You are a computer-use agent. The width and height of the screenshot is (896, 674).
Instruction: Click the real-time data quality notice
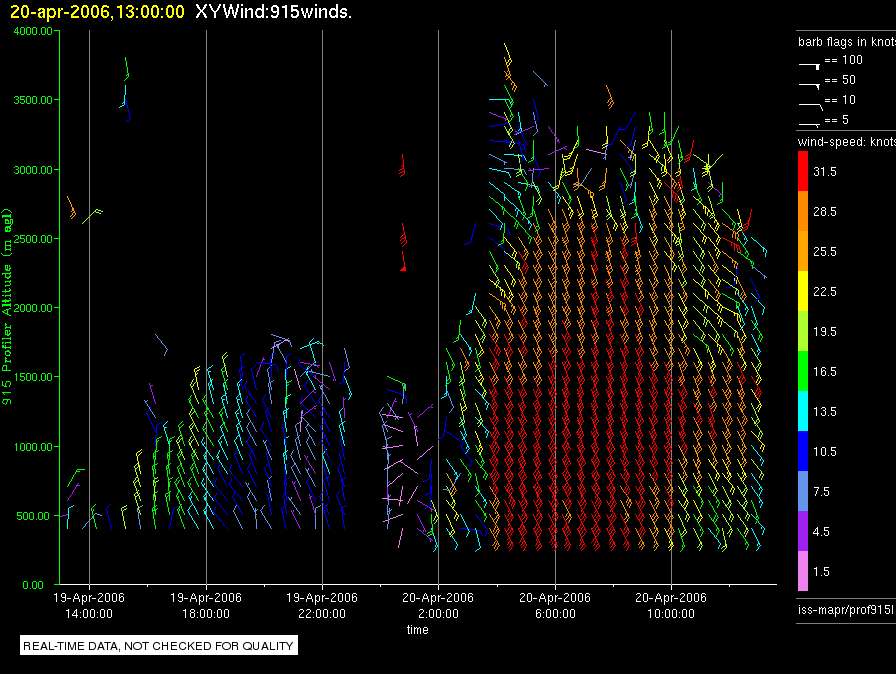pyautogui.click(x=159, y=646)
